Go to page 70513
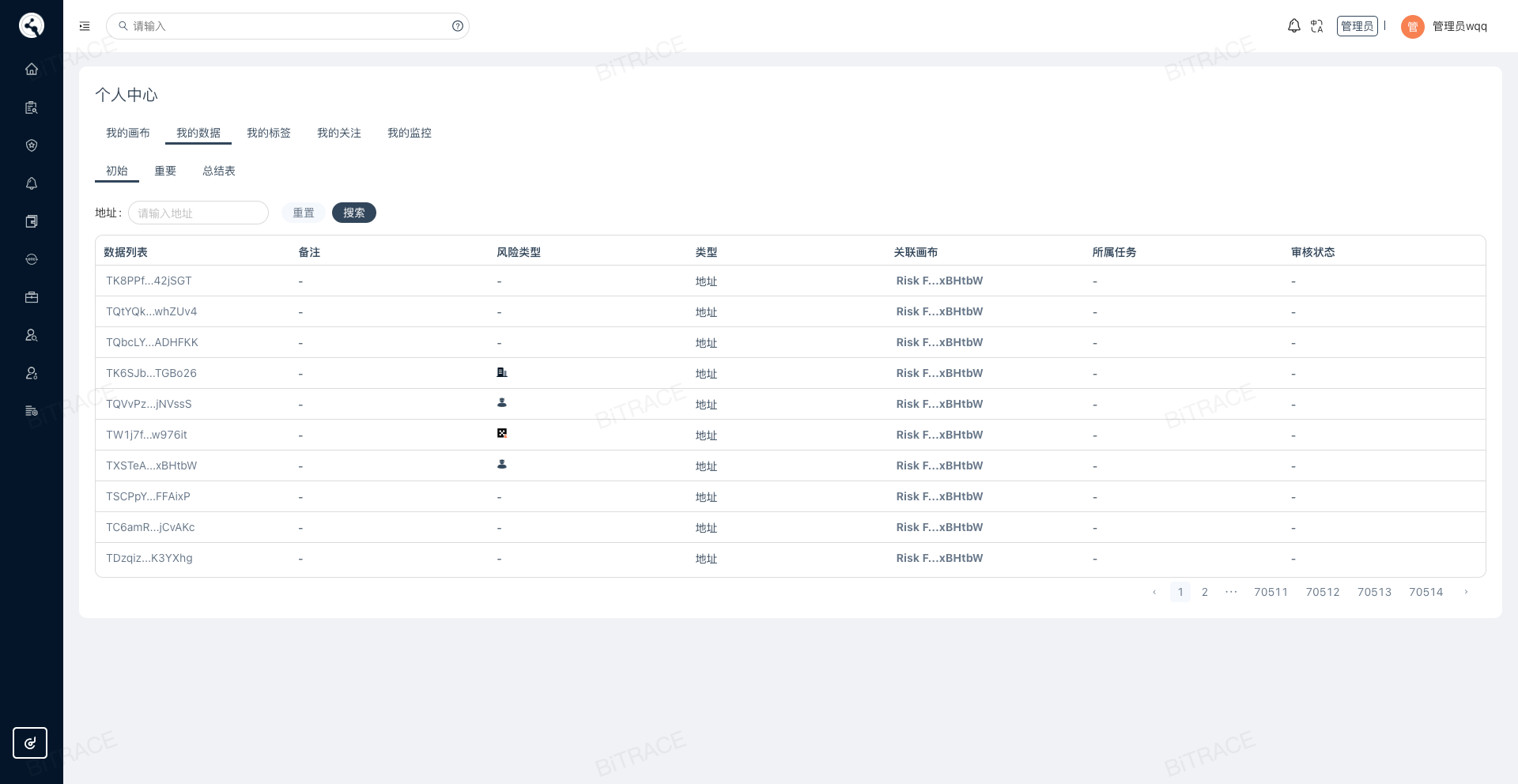 coord(1375,592)
